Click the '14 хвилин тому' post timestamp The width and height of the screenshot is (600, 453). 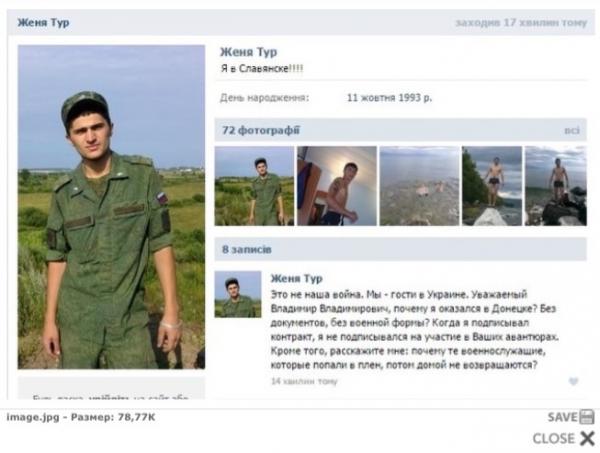304,381
